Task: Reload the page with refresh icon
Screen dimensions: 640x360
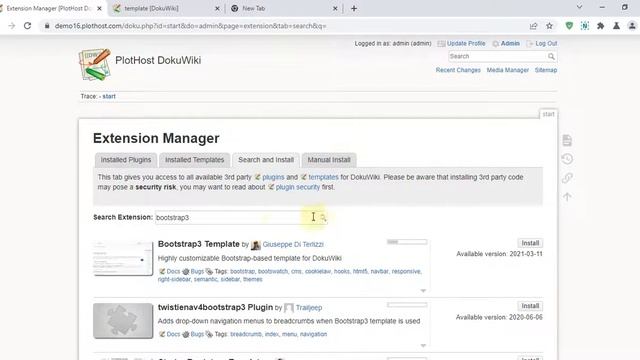Action: 27,26
